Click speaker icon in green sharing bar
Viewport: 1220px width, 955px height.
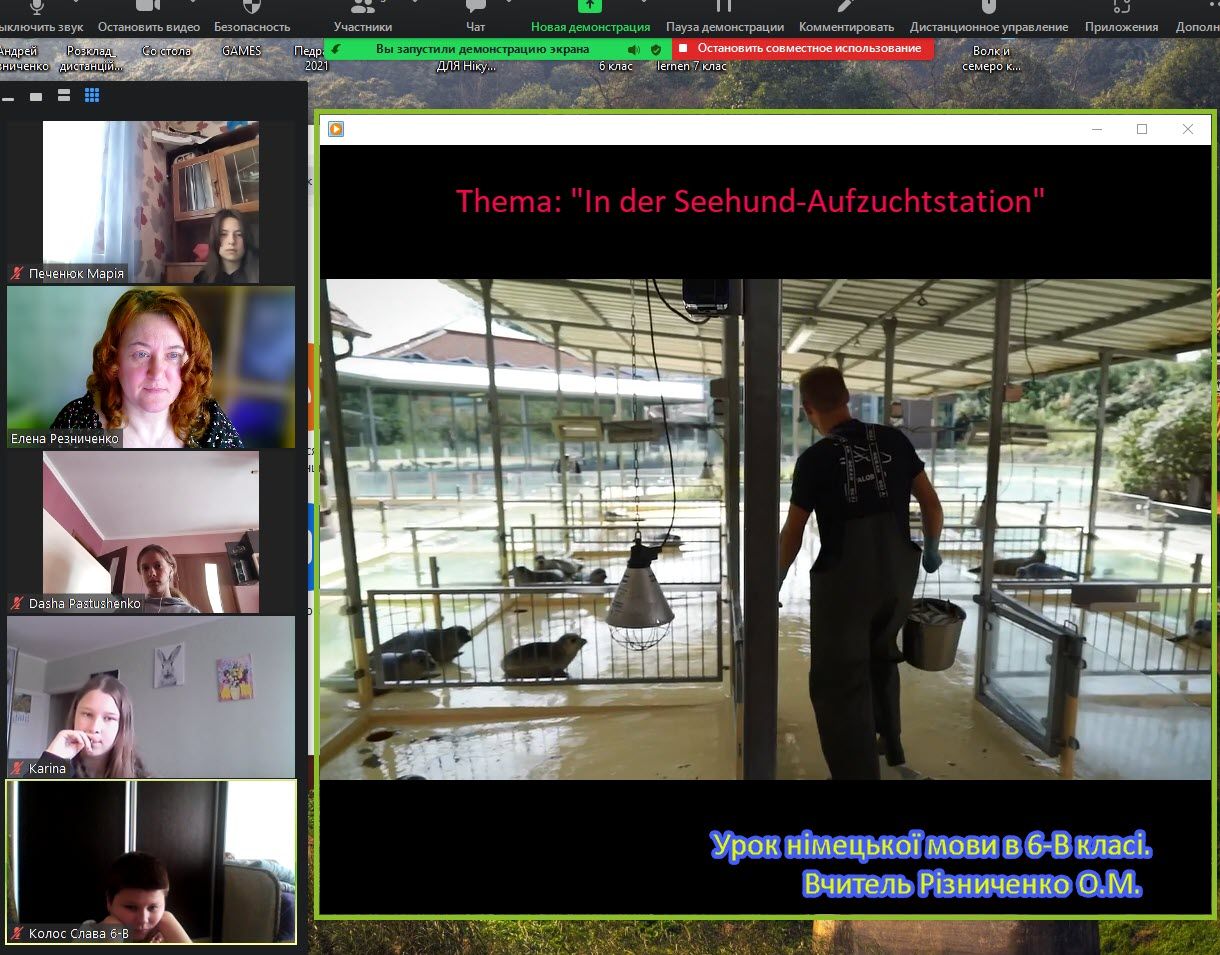(x=633, y=49)
